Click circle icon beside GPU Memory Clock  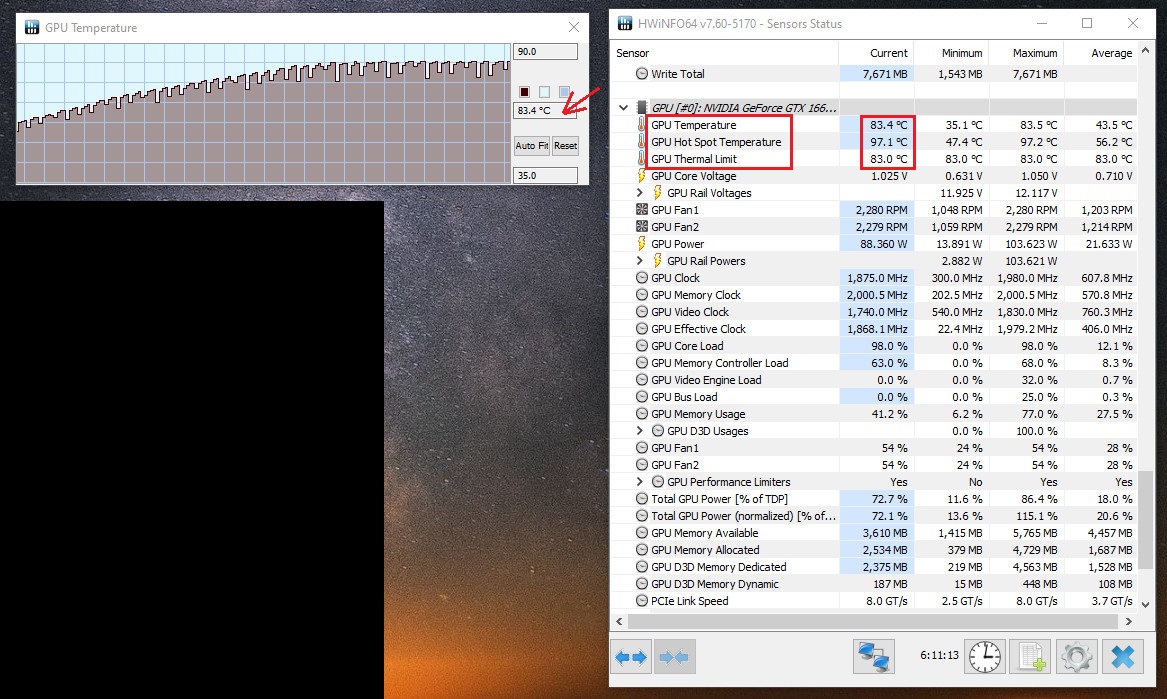642,295
